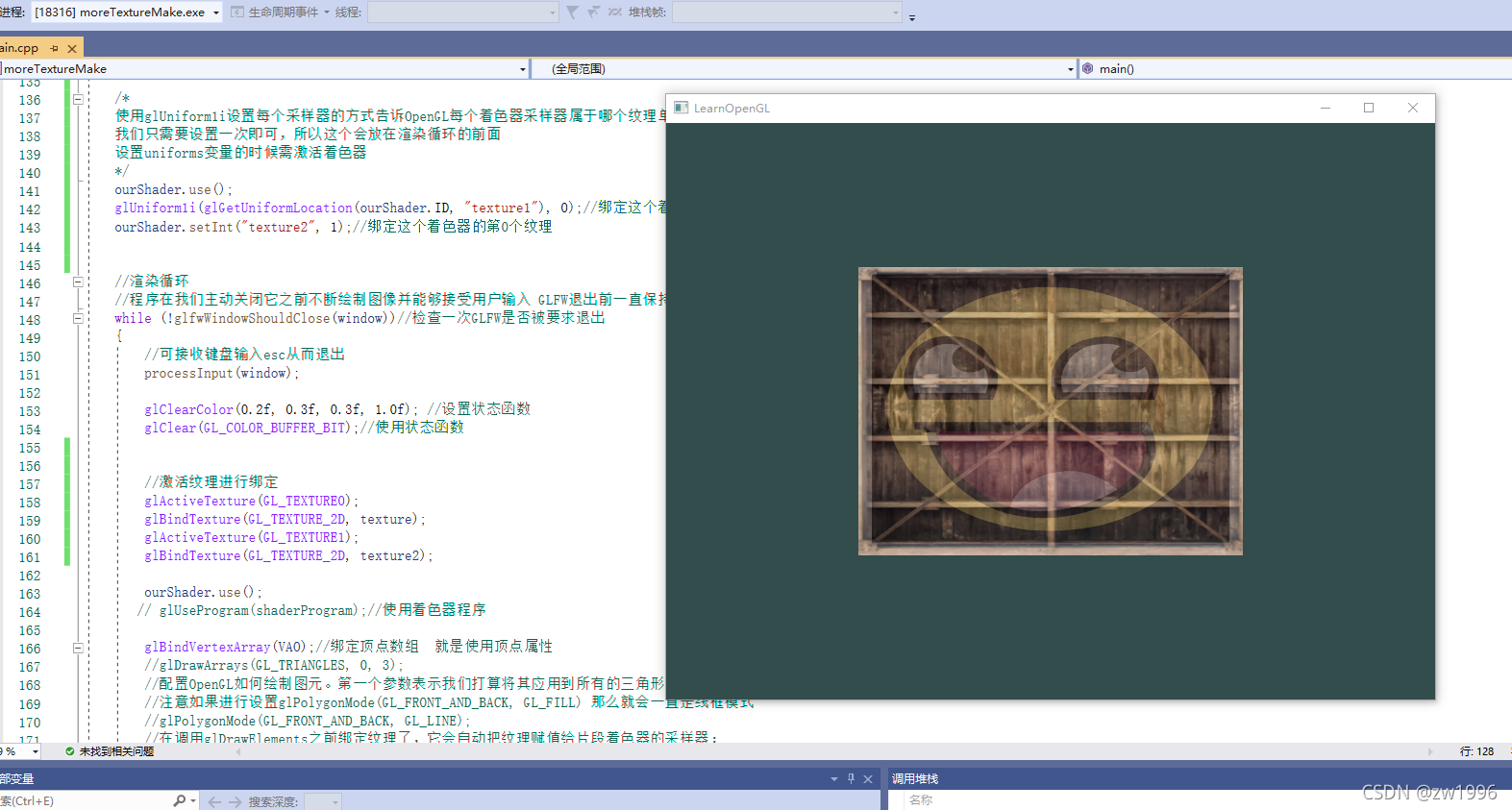The image size is (1512, 810).
Task: Click the processInput(window) line
Action: (221, 373)
